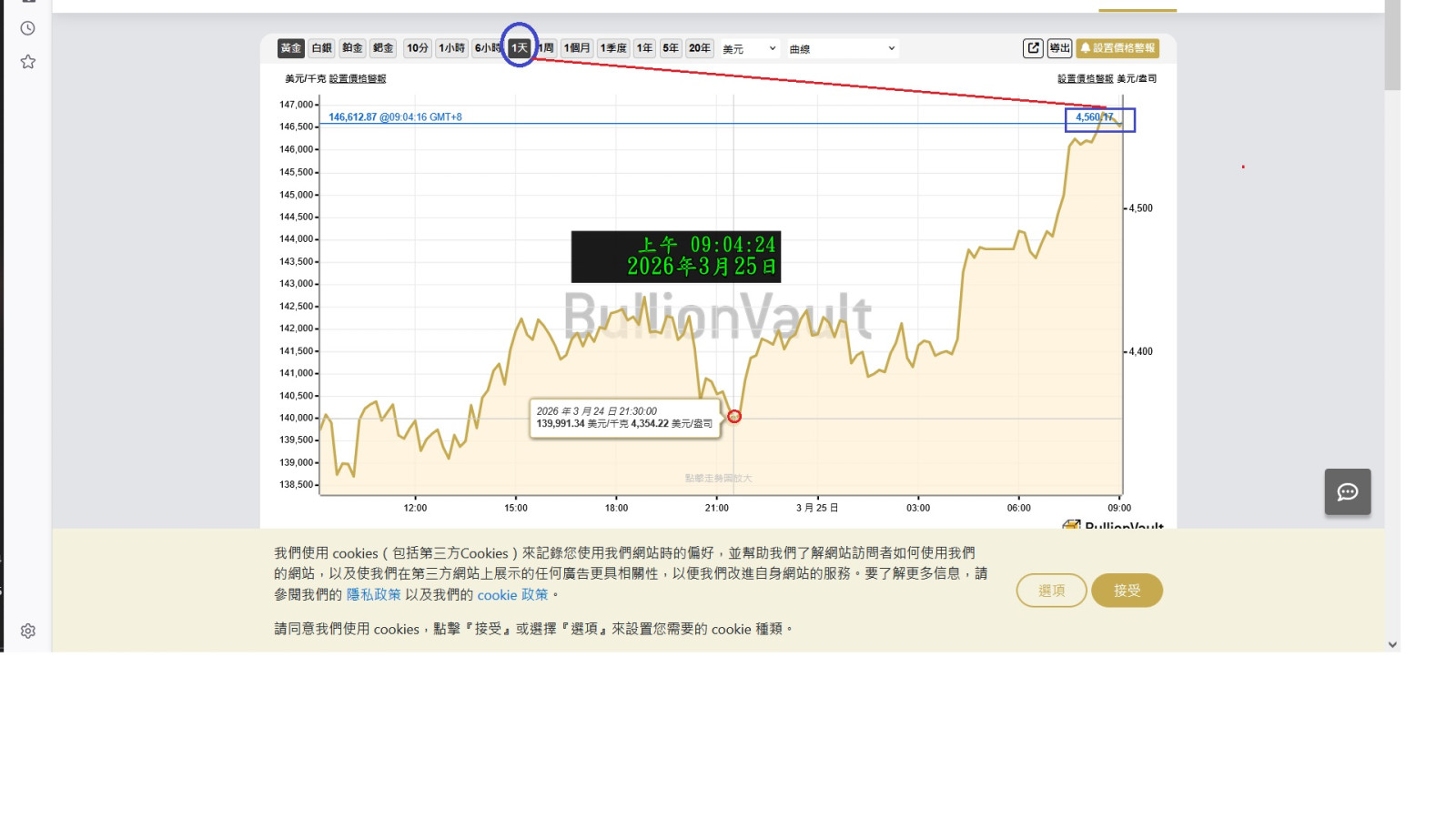
Task: Click the left 設置價格警報 link beside 美元/千克
Action: click(x=358, y=79)
